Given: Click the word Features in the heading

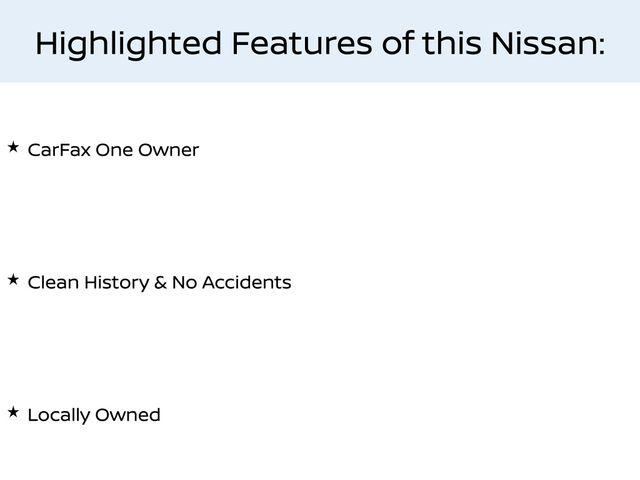Looking at the screenshot, I should pos(302,43).
